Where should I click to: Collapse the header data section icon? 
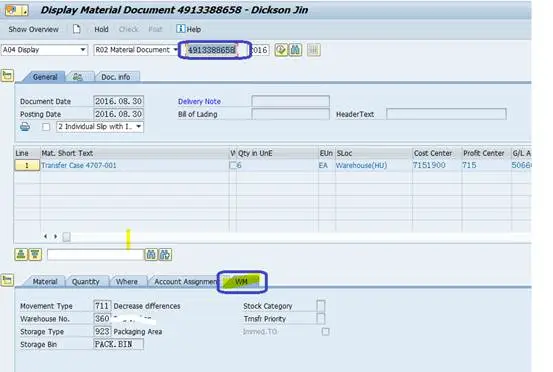(7, 75)
